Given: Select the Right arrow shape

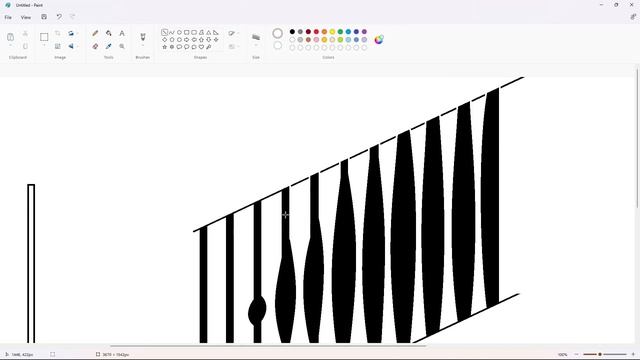Looking at the screenshot, I should coord(187,40).
